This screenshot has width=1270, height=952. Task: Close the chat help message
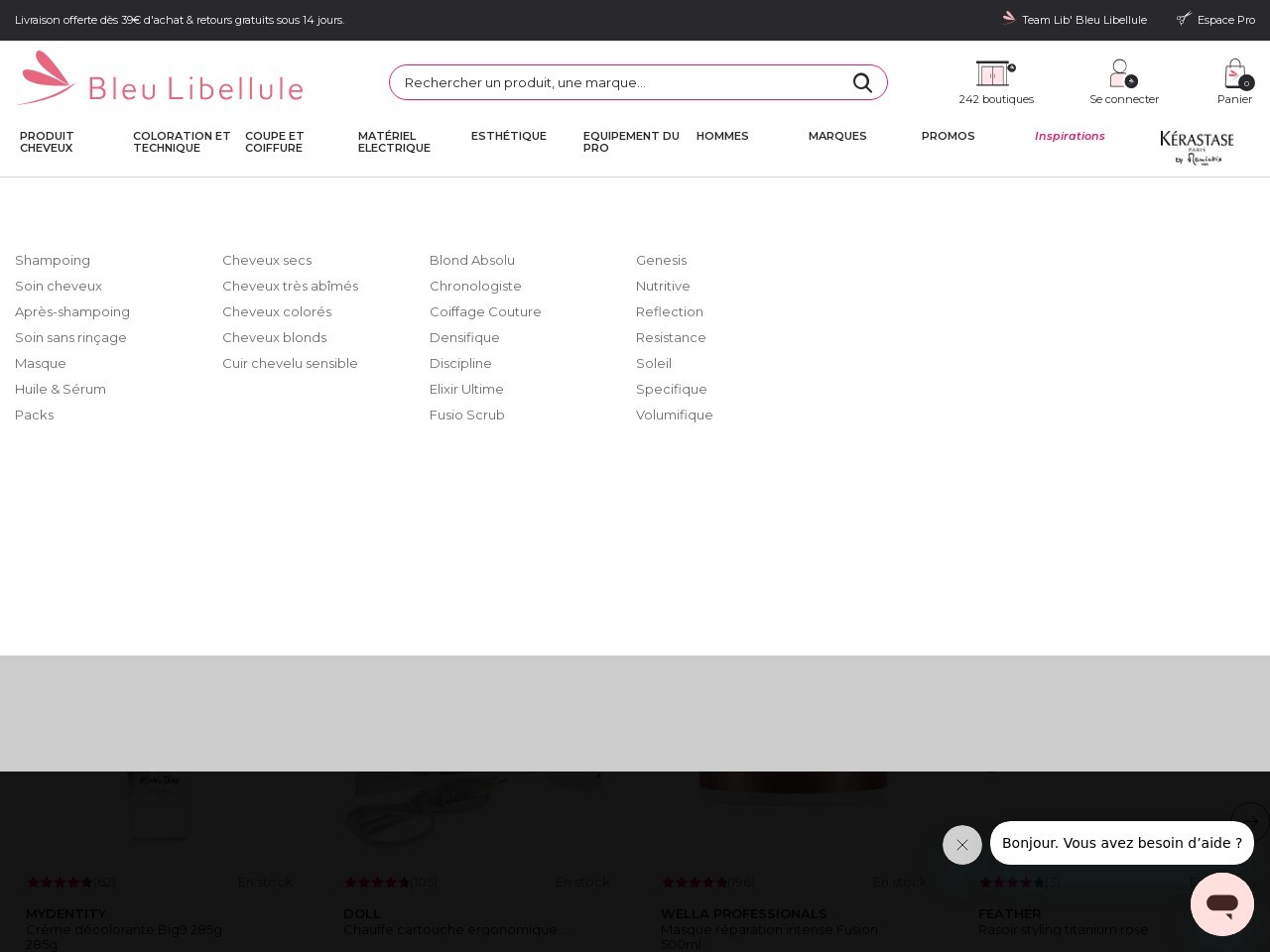(962, 845)
